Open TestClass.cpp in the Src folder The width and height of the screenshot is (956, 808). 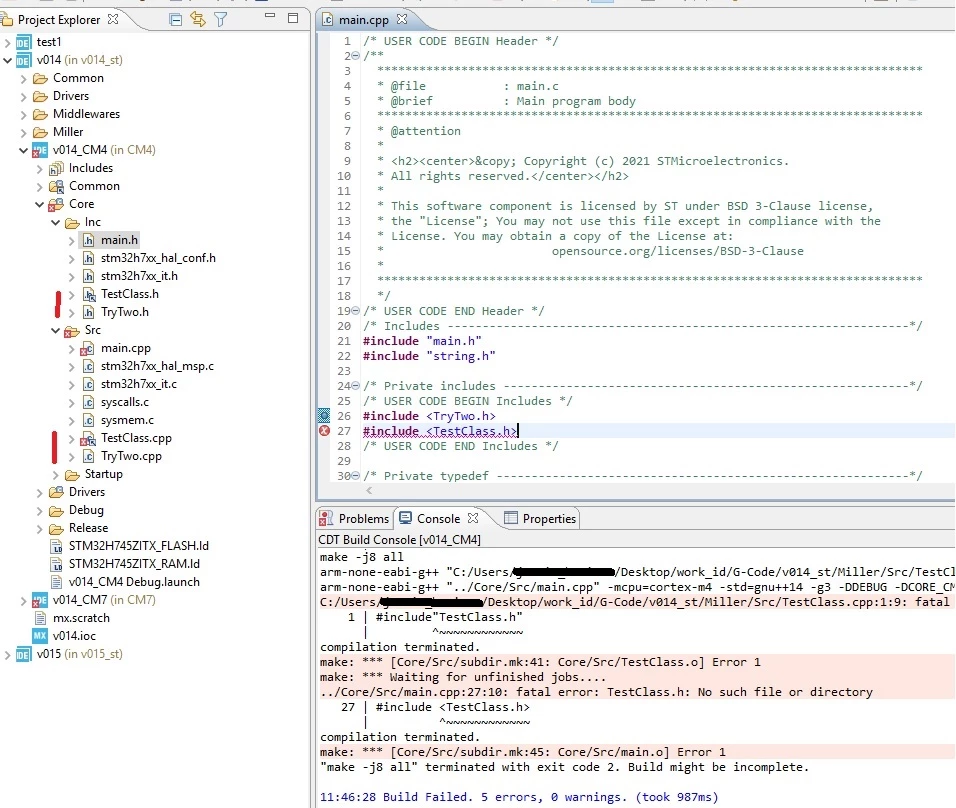[x=136, y=438]
